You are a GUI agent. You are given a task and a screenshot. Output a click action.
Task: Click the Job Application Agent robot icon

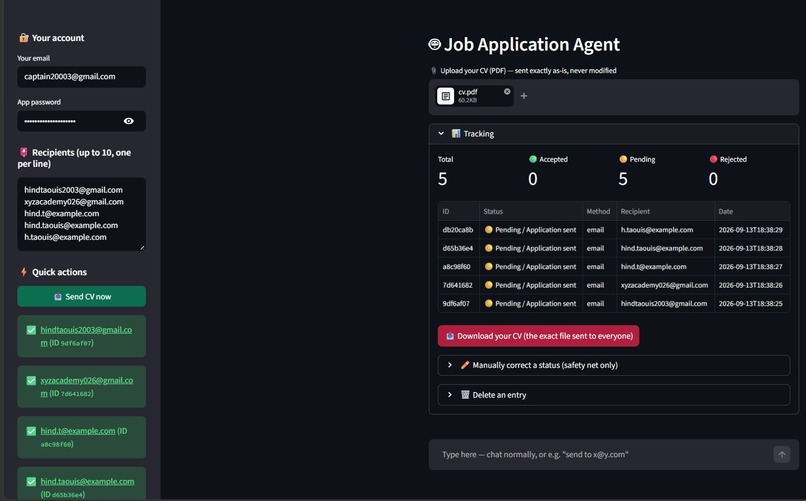click(434, 44)
